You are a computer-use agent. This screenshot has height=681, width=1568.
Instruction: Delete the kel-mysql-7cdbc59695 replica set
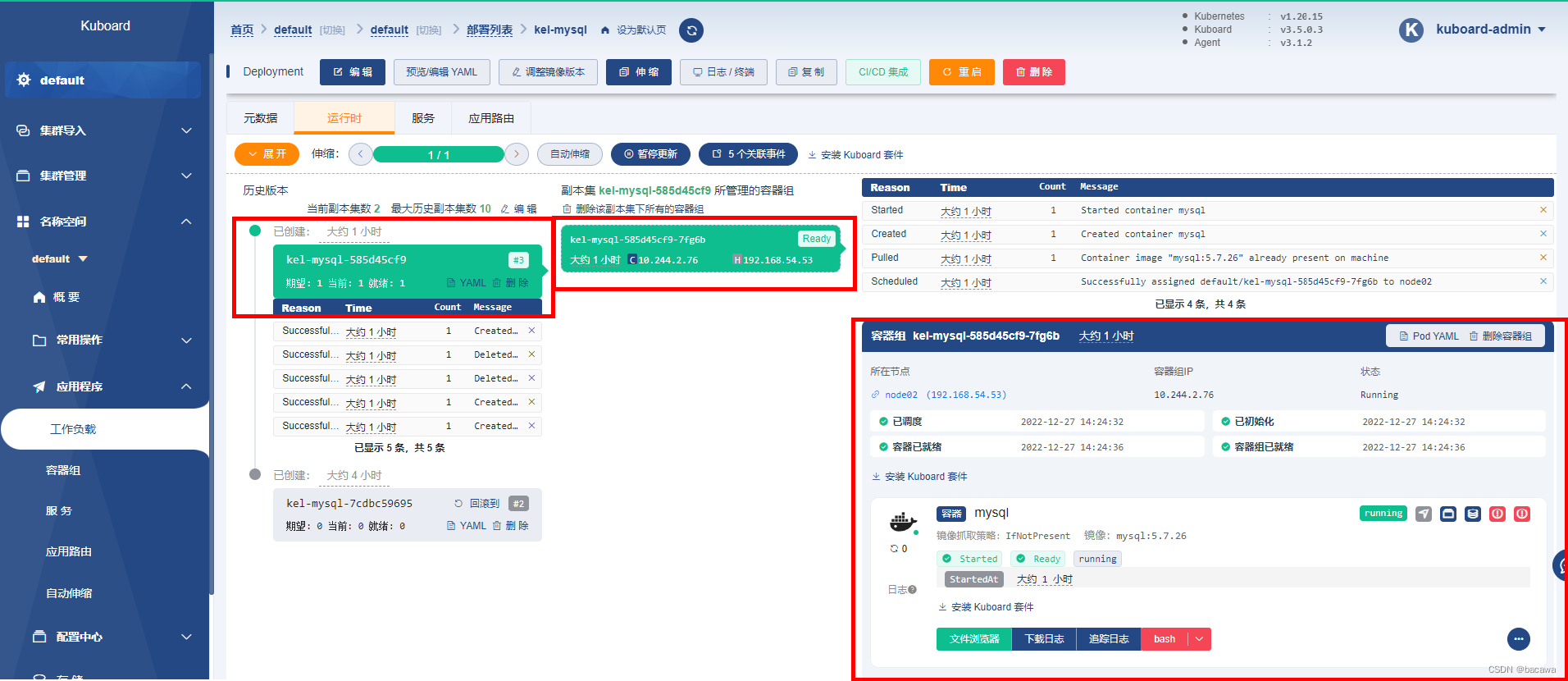510,526
